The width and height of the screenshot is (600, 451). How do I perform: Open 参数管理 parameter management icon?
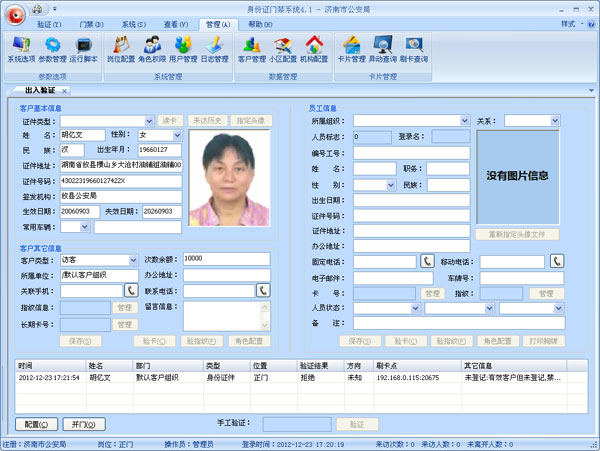52,49
